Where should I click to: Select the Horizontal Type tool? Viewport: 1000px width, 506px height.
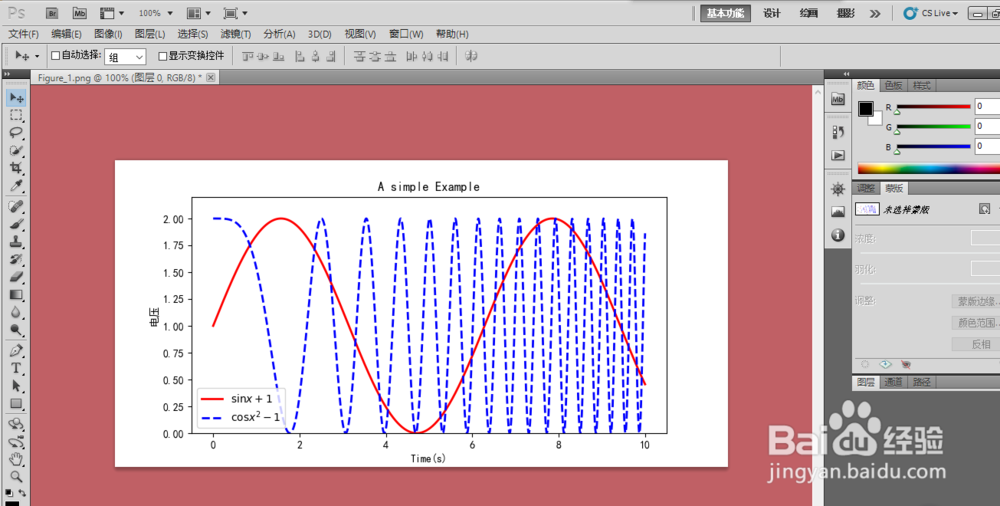(x=17, y=368)
